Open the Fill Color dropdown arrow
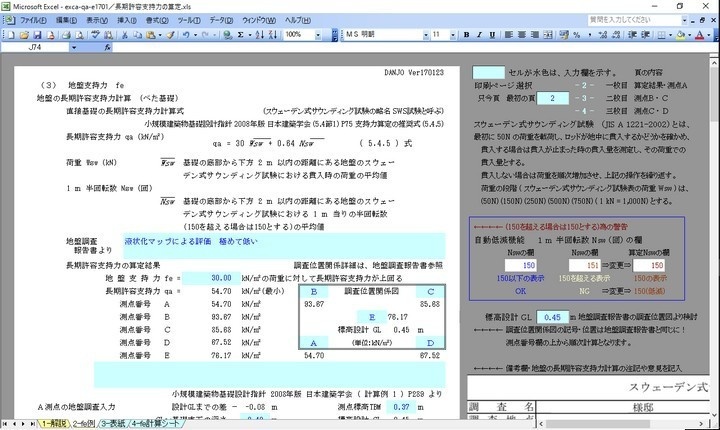Image resolution: width=720 pixels, height=430 pixels. tap(690, 35)
